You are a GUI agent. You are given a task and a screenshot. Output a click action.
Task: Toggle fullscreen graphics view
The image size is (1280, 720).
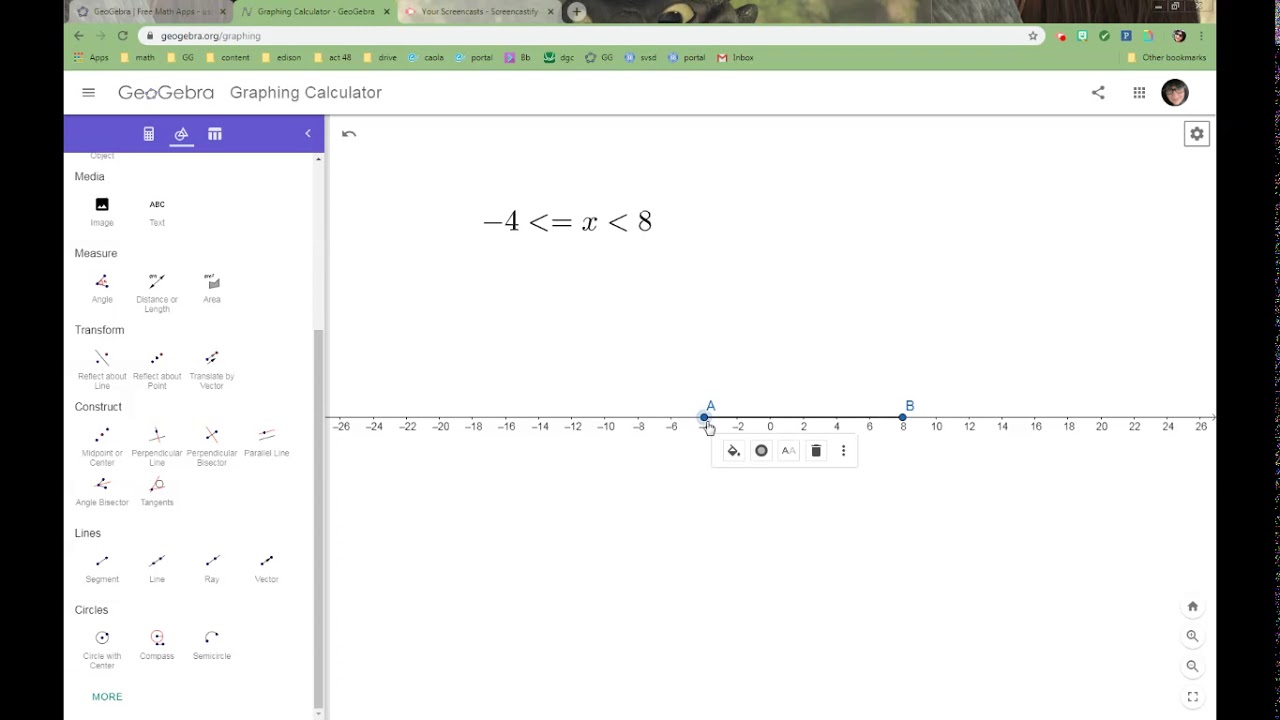pyautogui.click(x=1192, y=697)
